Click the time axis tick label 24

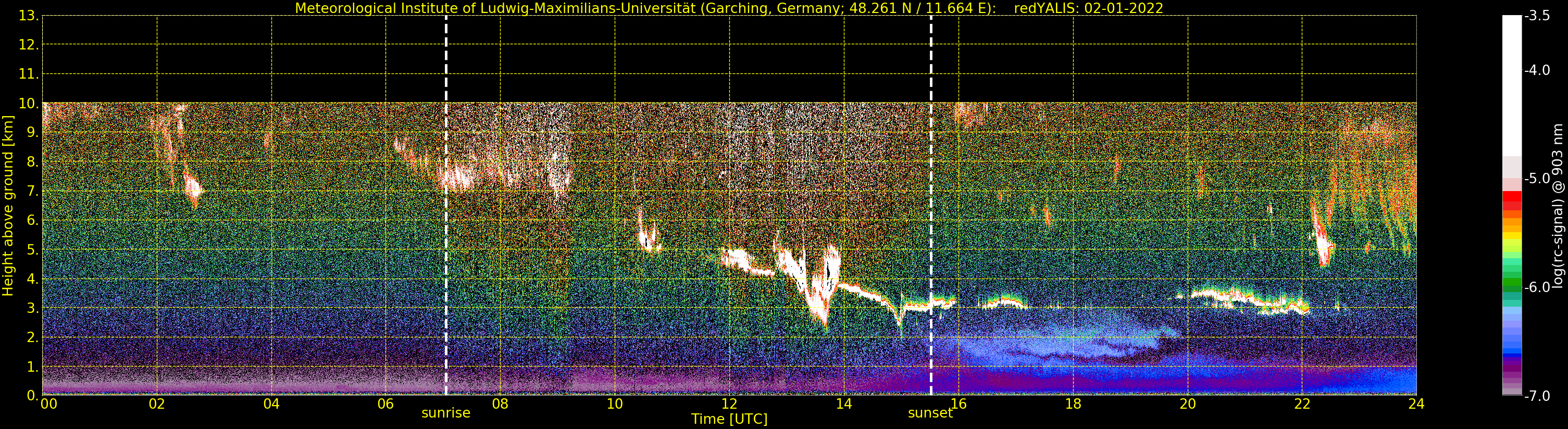point(1416,404)
